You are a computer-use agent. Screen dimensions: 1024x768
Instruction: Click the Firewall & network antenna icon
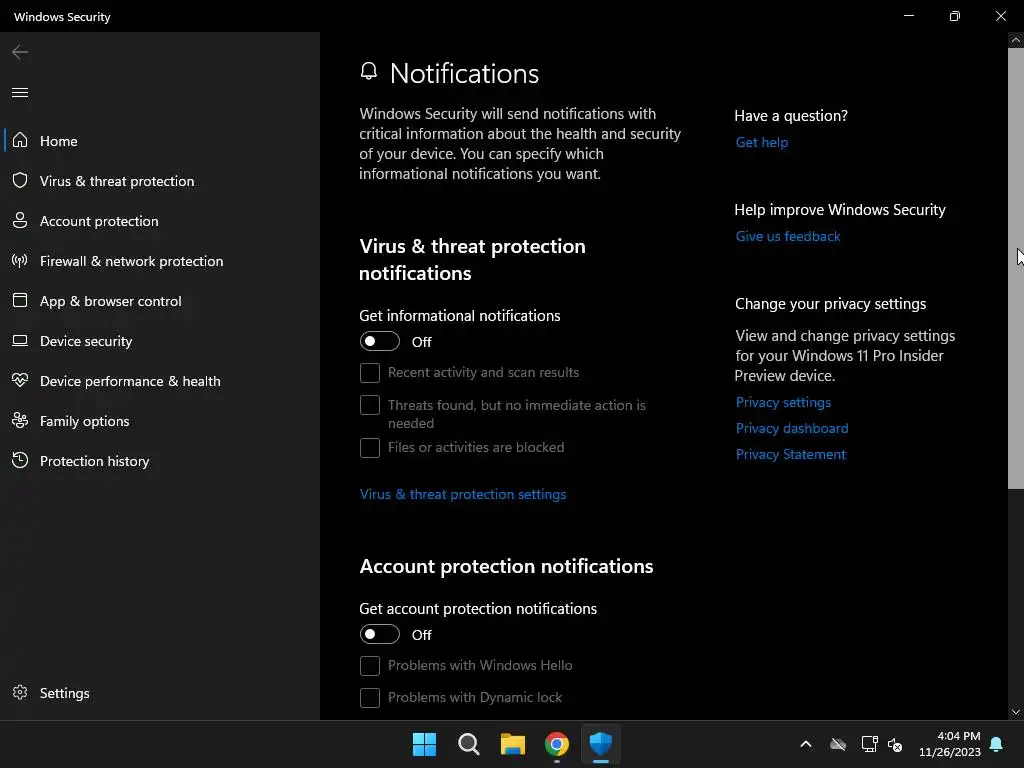click(20, 261)
